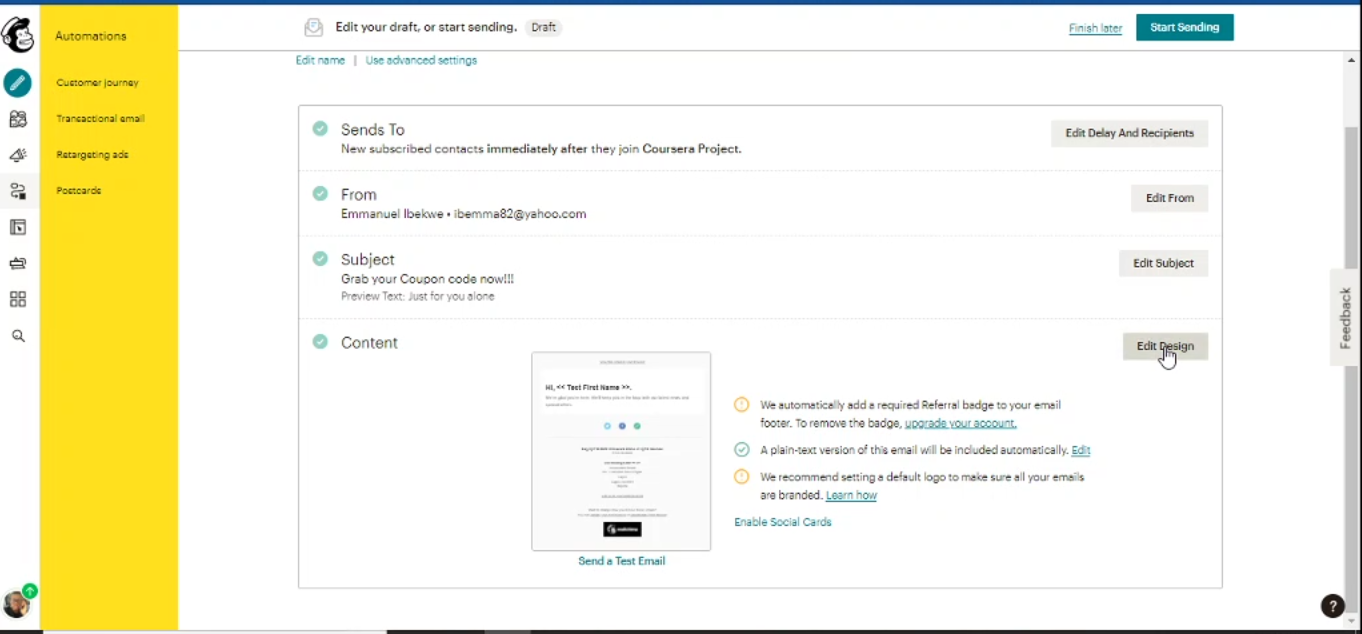Viewport: 1362px width, 634px height.
Task: Click the 'Preview Text: Just for you alone' line
Action: click(417, 296)
